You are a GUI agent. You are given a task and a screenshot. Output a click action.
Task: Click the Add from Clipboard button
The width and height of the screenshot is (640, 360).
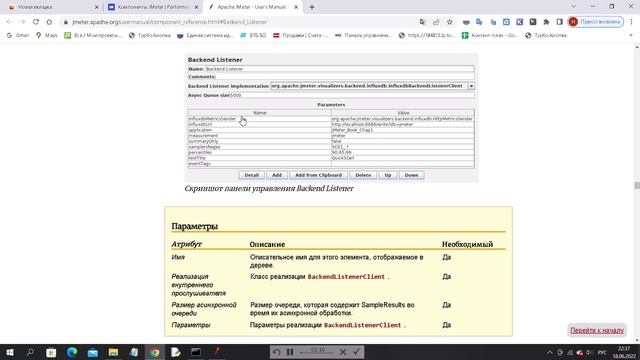click(318, 175)
